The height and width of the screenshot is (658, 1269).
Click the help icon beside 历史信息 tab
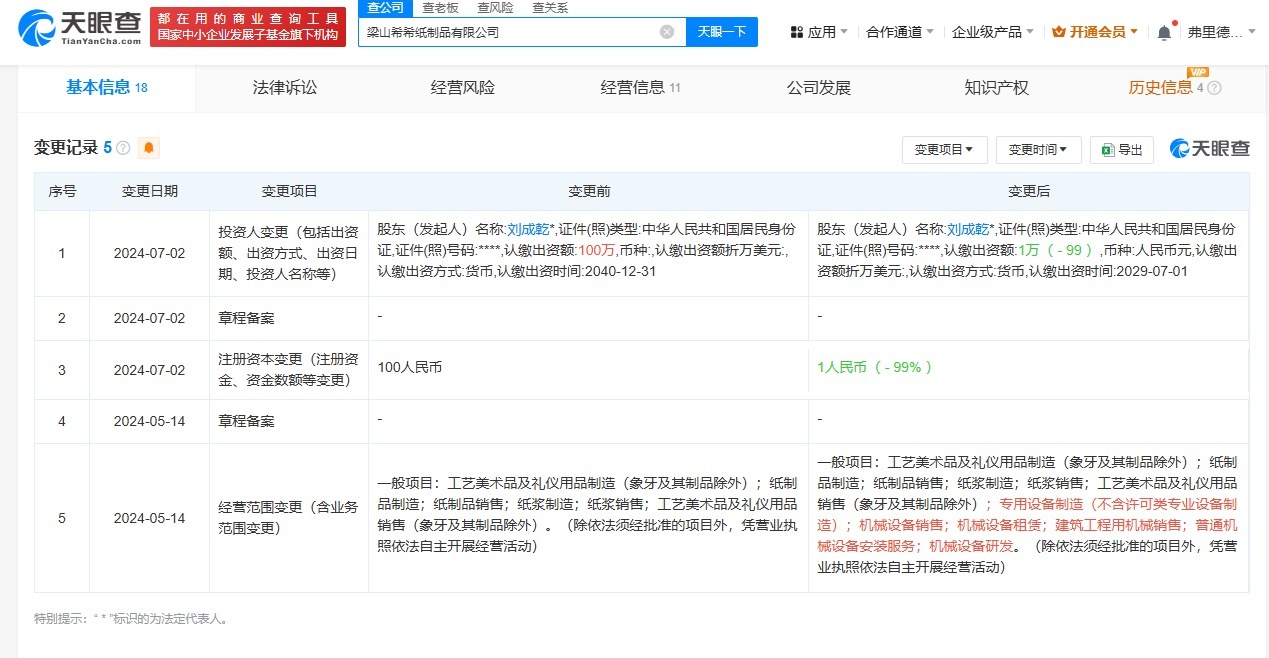click(1215, 88)
